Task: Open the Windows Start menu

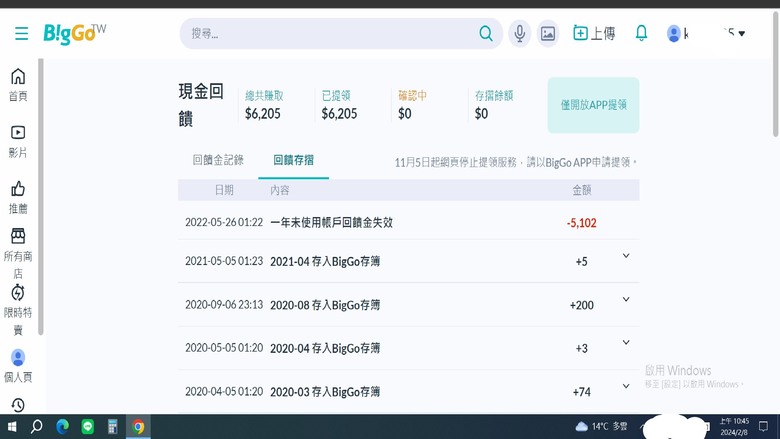Action: coord(12,427)
